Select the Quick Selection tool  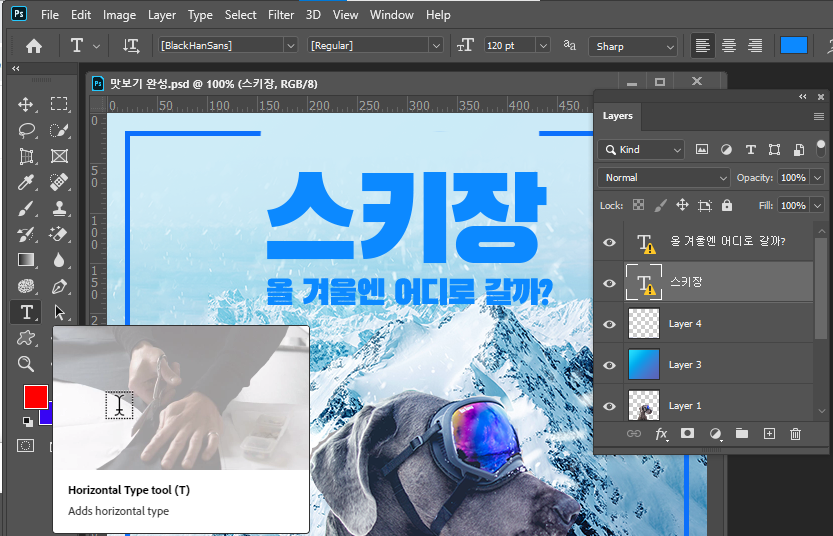point(59,130)
